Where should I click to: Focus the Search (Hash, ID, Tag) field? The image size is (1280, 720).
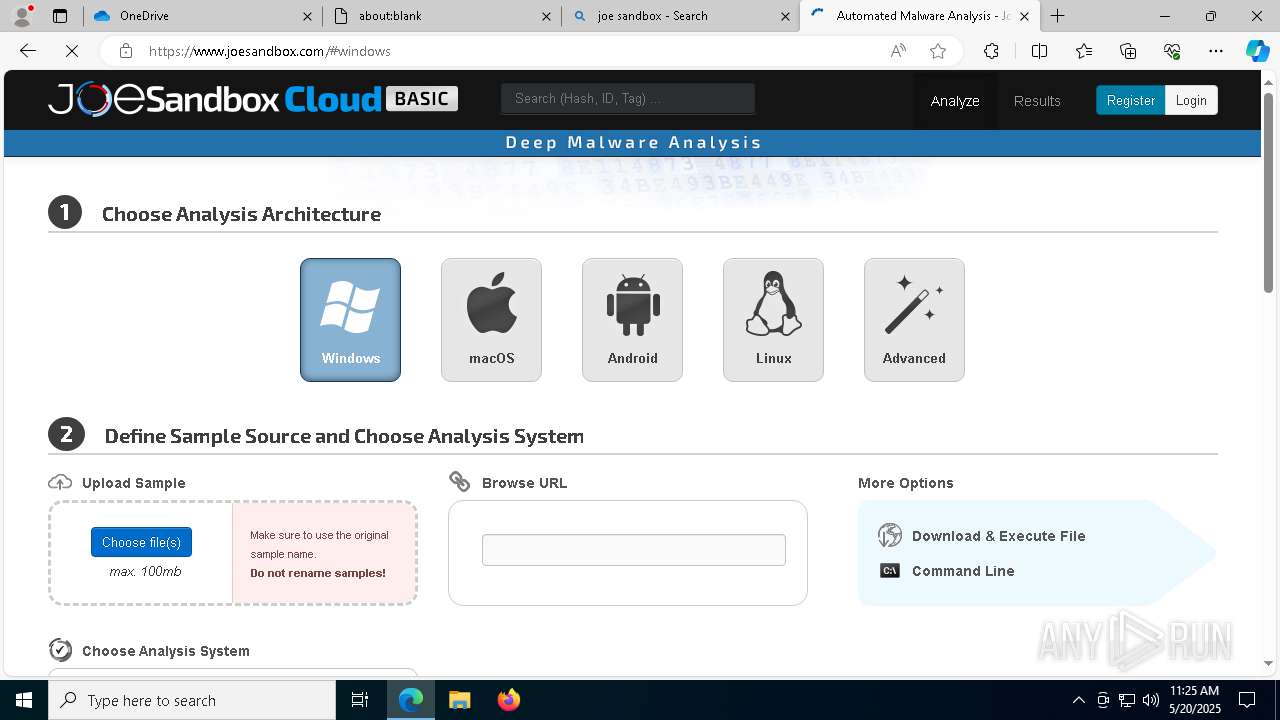[x=628, y=98]
